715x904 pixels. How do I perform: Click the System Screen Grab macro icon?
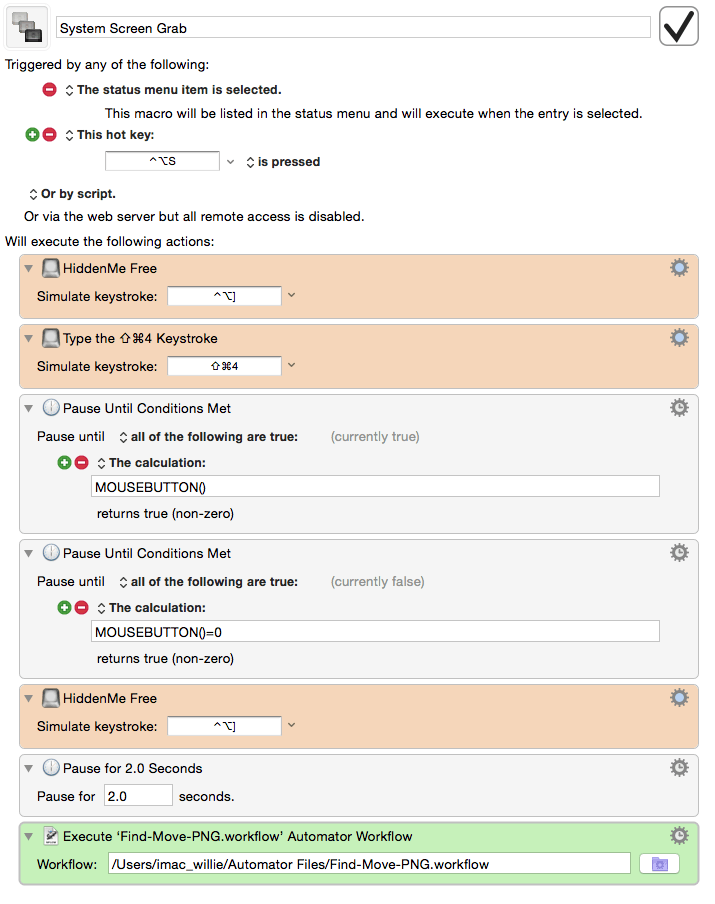tap(27, 27)
